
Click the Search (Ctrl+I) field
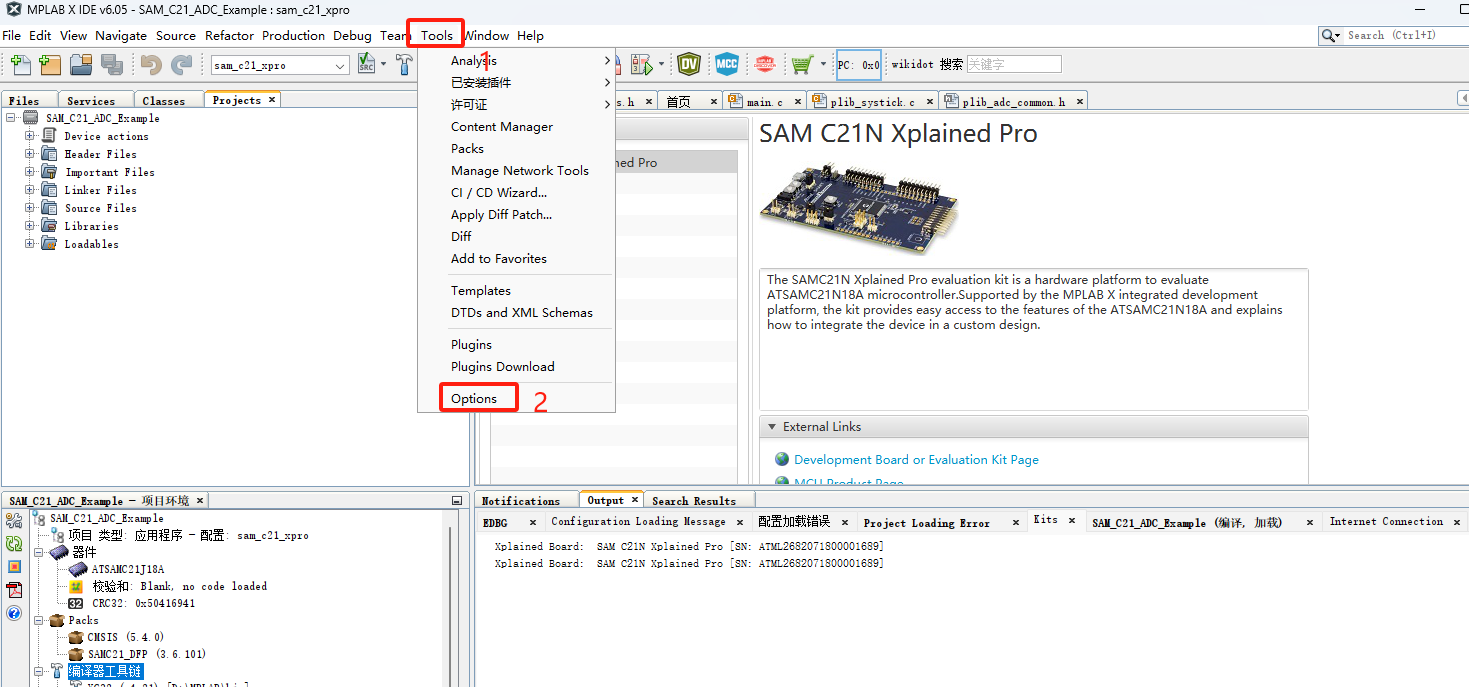1394,36
